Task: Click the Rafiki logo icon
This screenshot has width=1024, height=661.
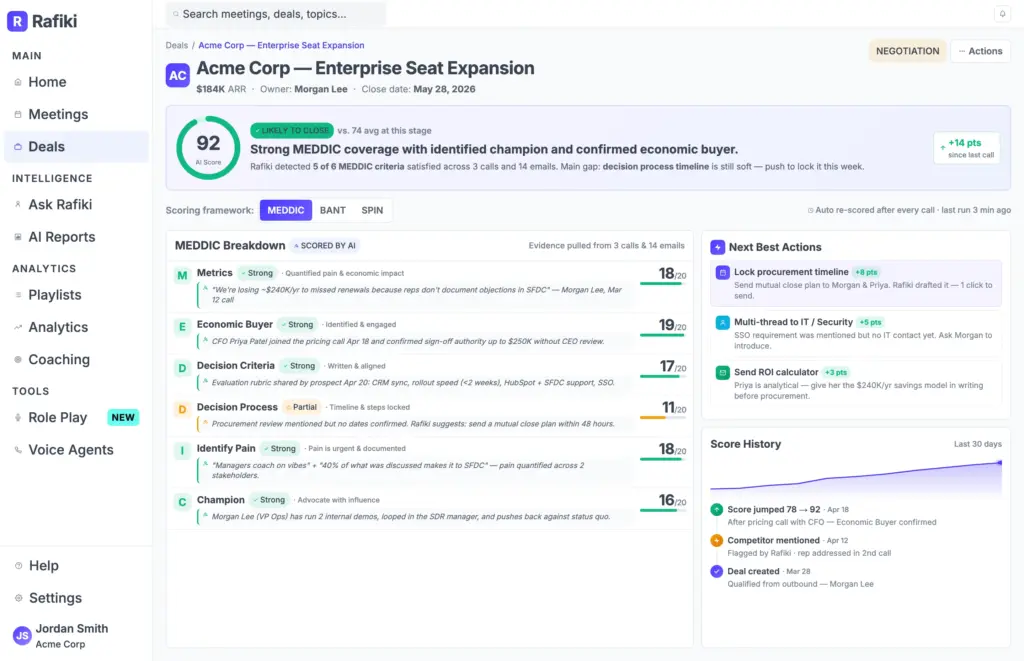Action: click(17, 21)
